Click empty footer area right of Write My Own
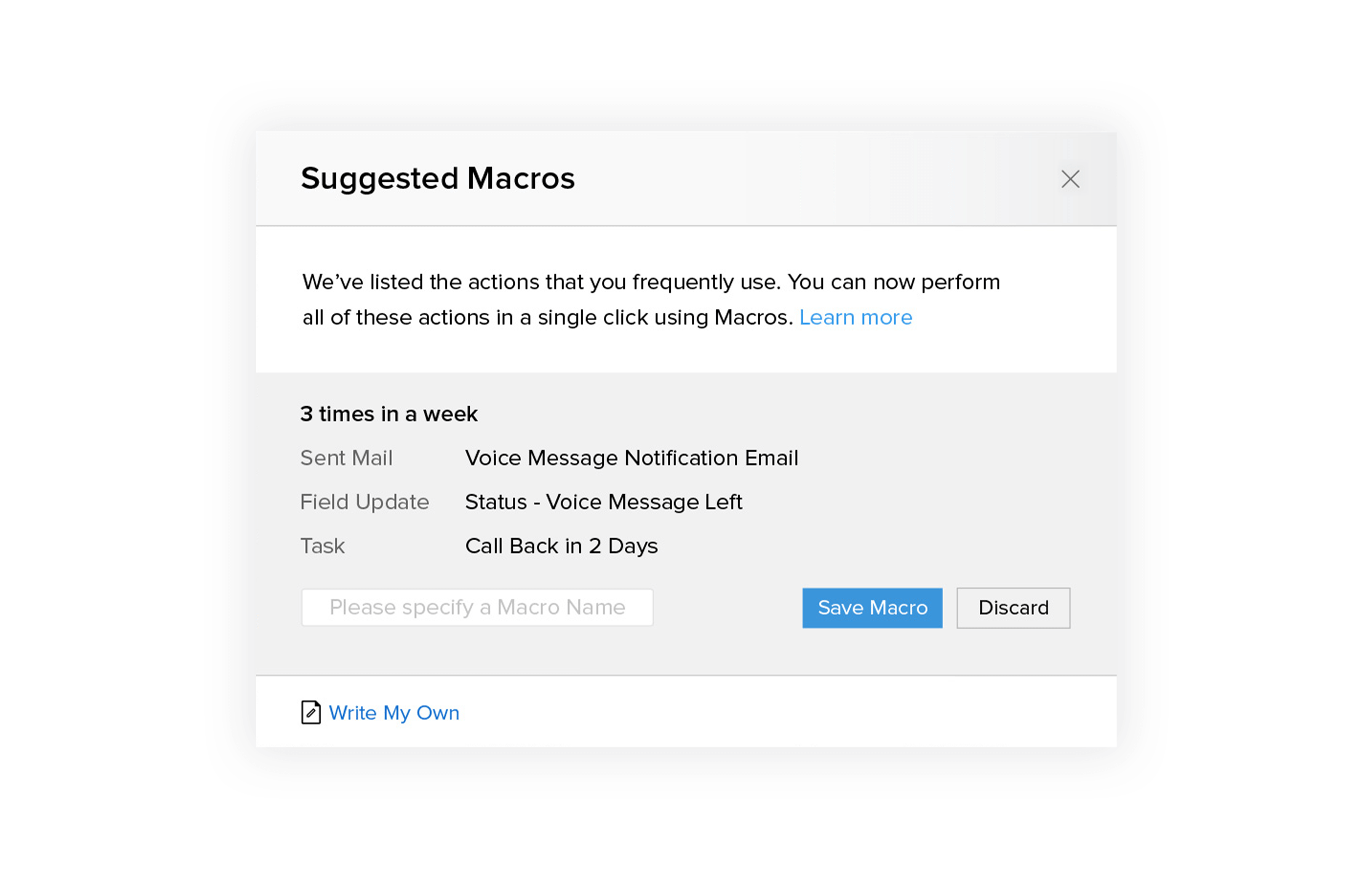Image resolution: width=1372 pixels, height=878 pixels. 787,712
